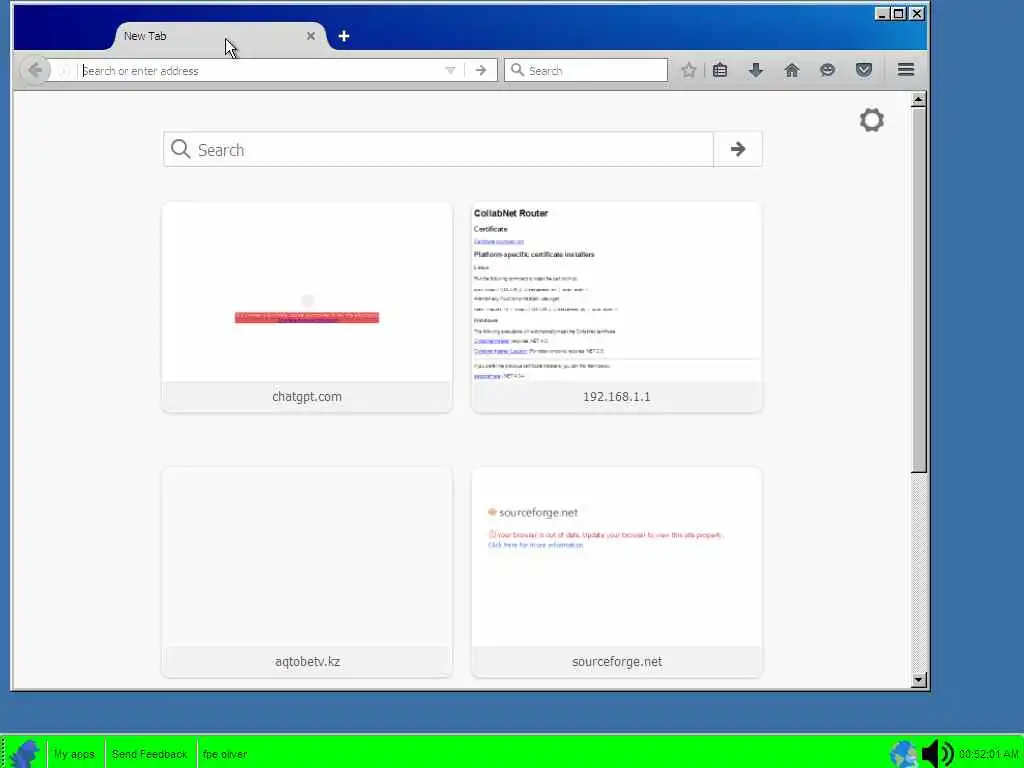Screen dimensions: 1024x768
Task: Click the 'sourceforge.net' tile caption below preview
Action: pyautogui.click(x=616, y=662)
